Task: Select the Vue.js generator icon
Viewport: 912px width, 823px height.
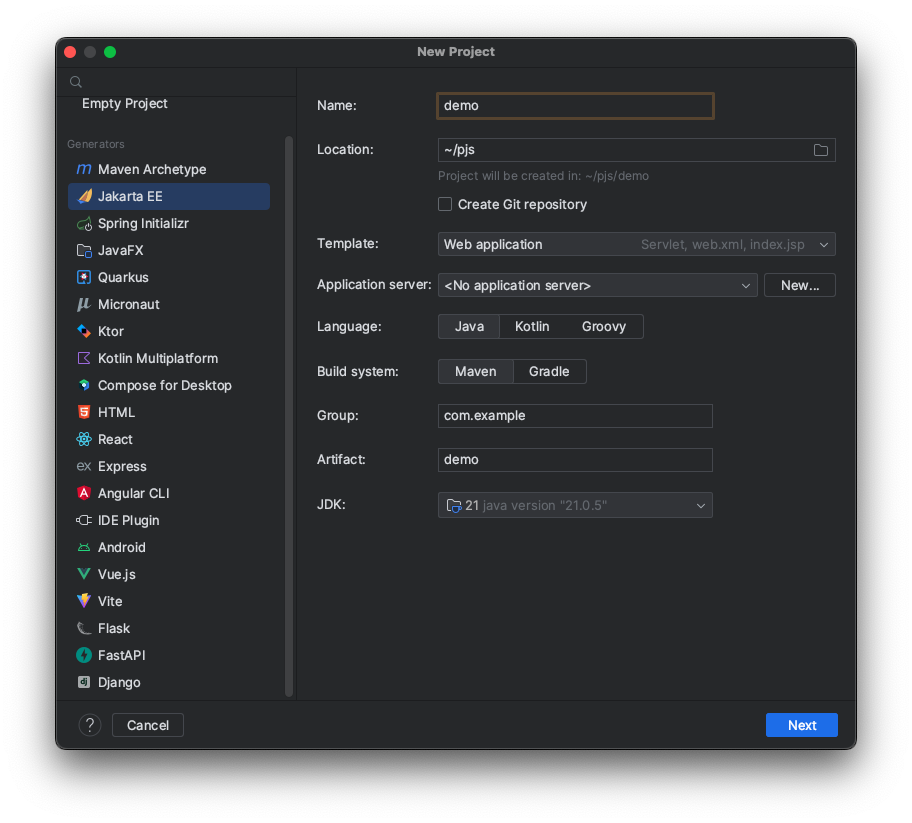Action: pos(85,575)
